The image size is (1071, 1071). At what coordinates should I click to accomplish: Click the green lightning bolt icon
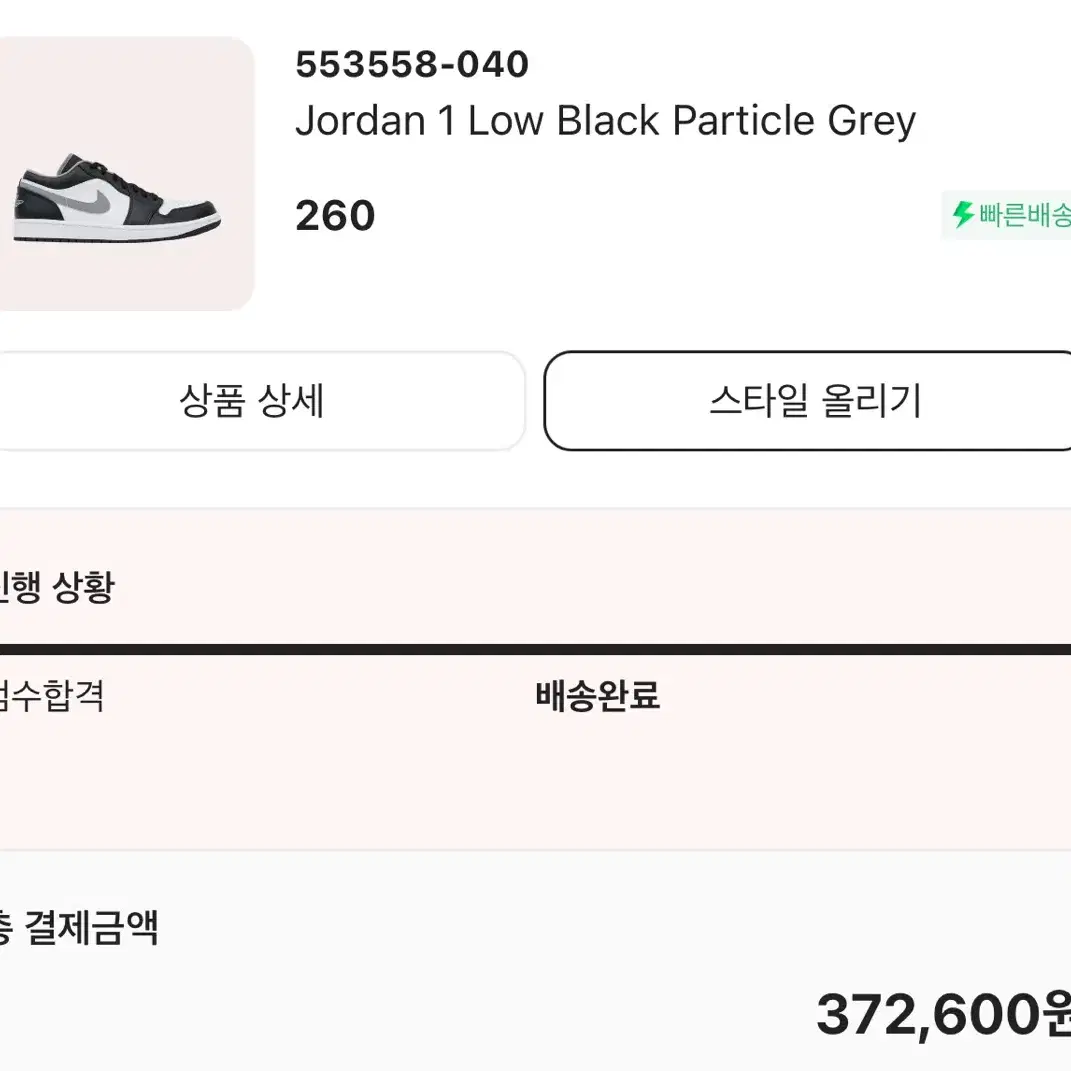pos(963,214)
